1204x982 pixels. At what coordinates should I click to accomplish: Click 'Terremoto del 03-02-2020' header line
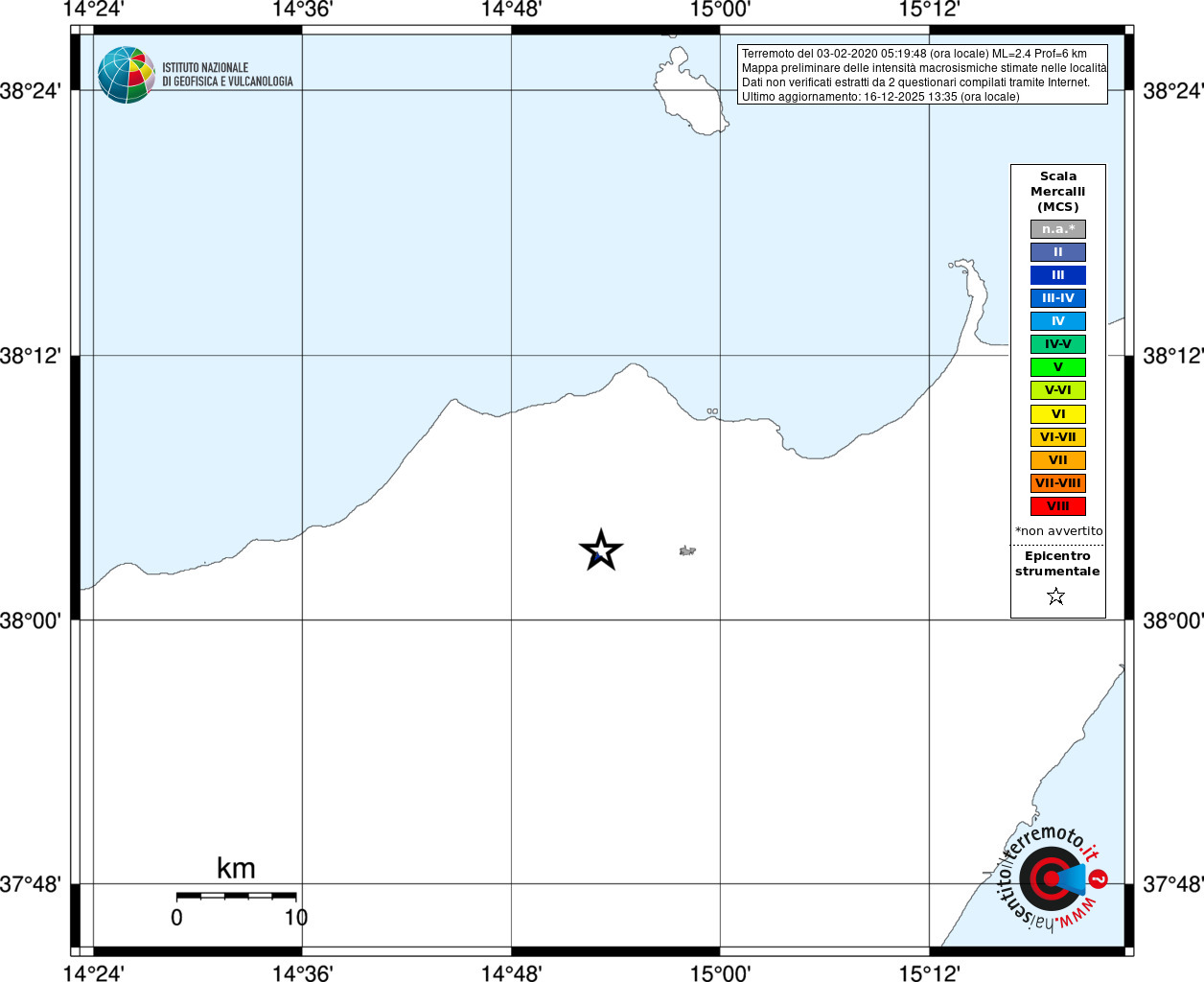pos(914,54)
